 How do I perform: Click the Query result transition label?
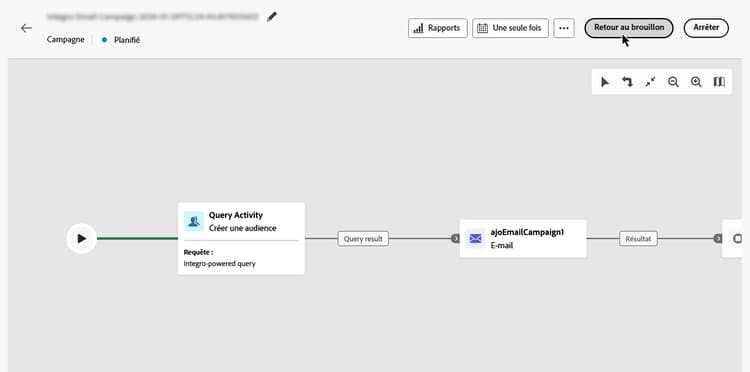click(x=363, y=239)
